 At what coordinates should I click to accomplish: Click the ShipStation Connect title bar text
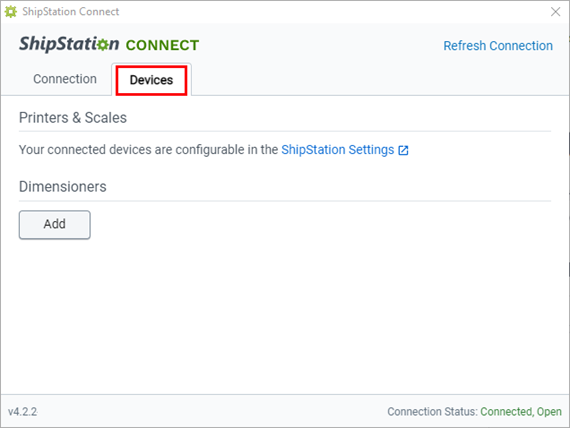[x=71, y=12]
